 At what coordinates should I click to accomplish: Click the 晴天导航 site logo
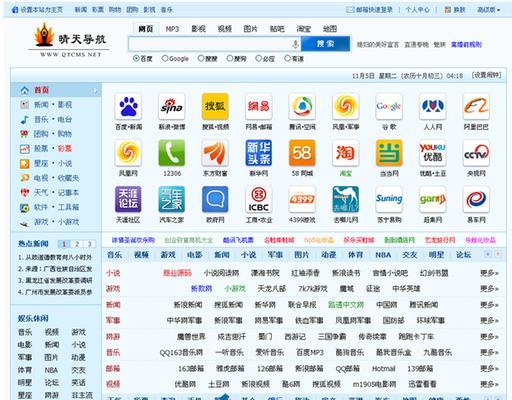tap(69, 41)
